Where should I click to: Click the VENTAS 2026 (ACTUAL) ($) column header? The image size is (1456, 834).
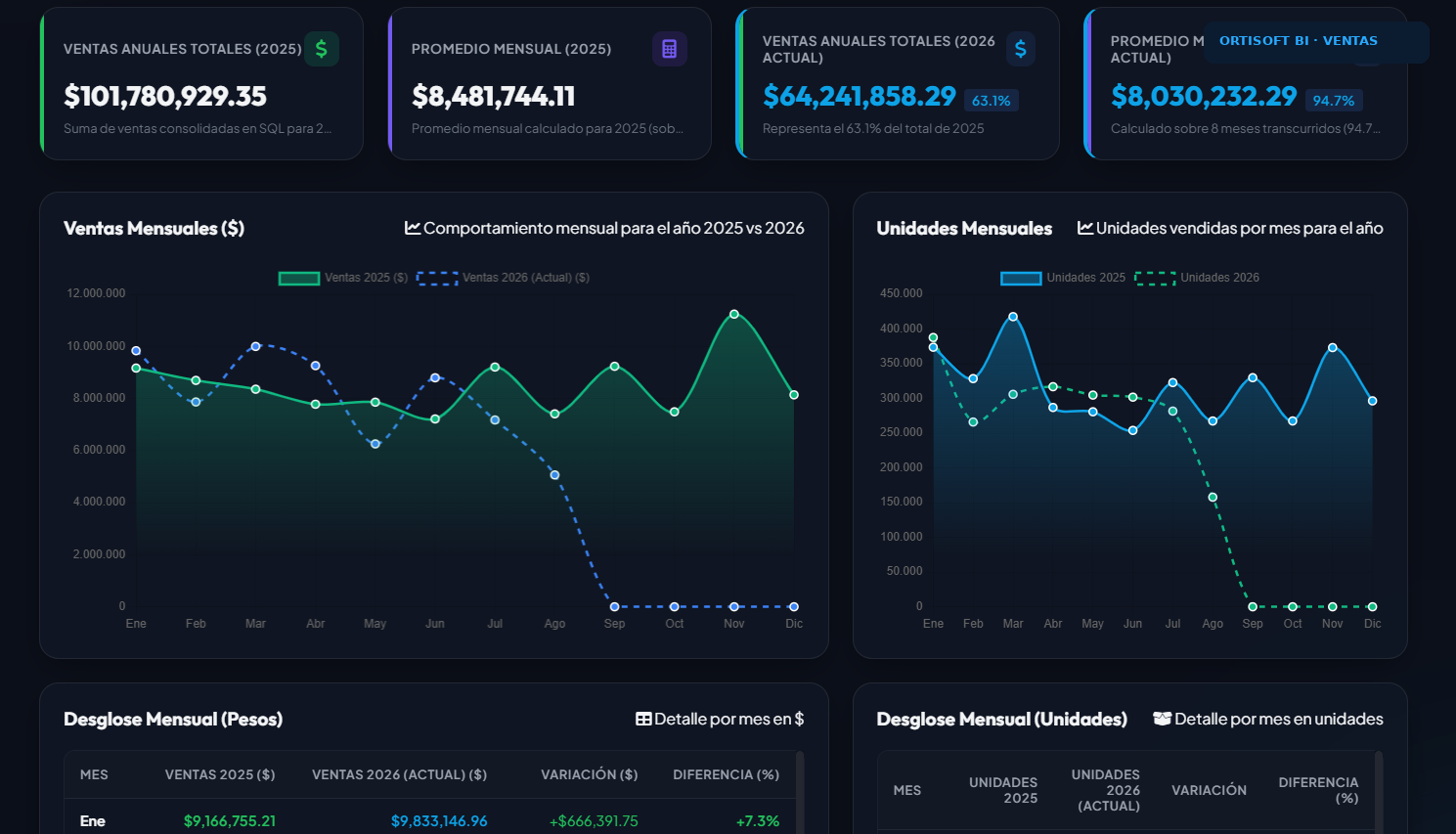click(x=399, y=774)
